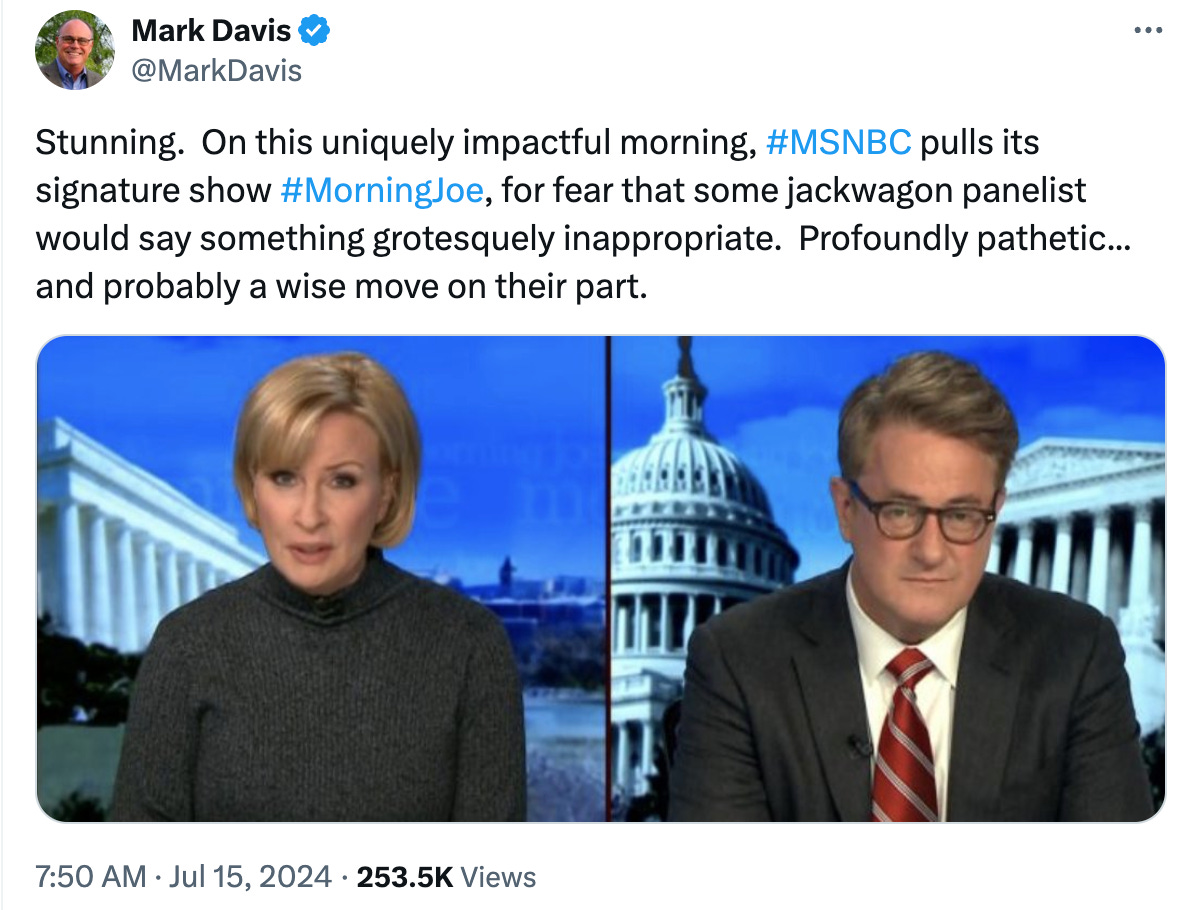This screenshot has width=1196, height=910.
Task: Open left photo of woman in gray sweater
Action: 322,579
